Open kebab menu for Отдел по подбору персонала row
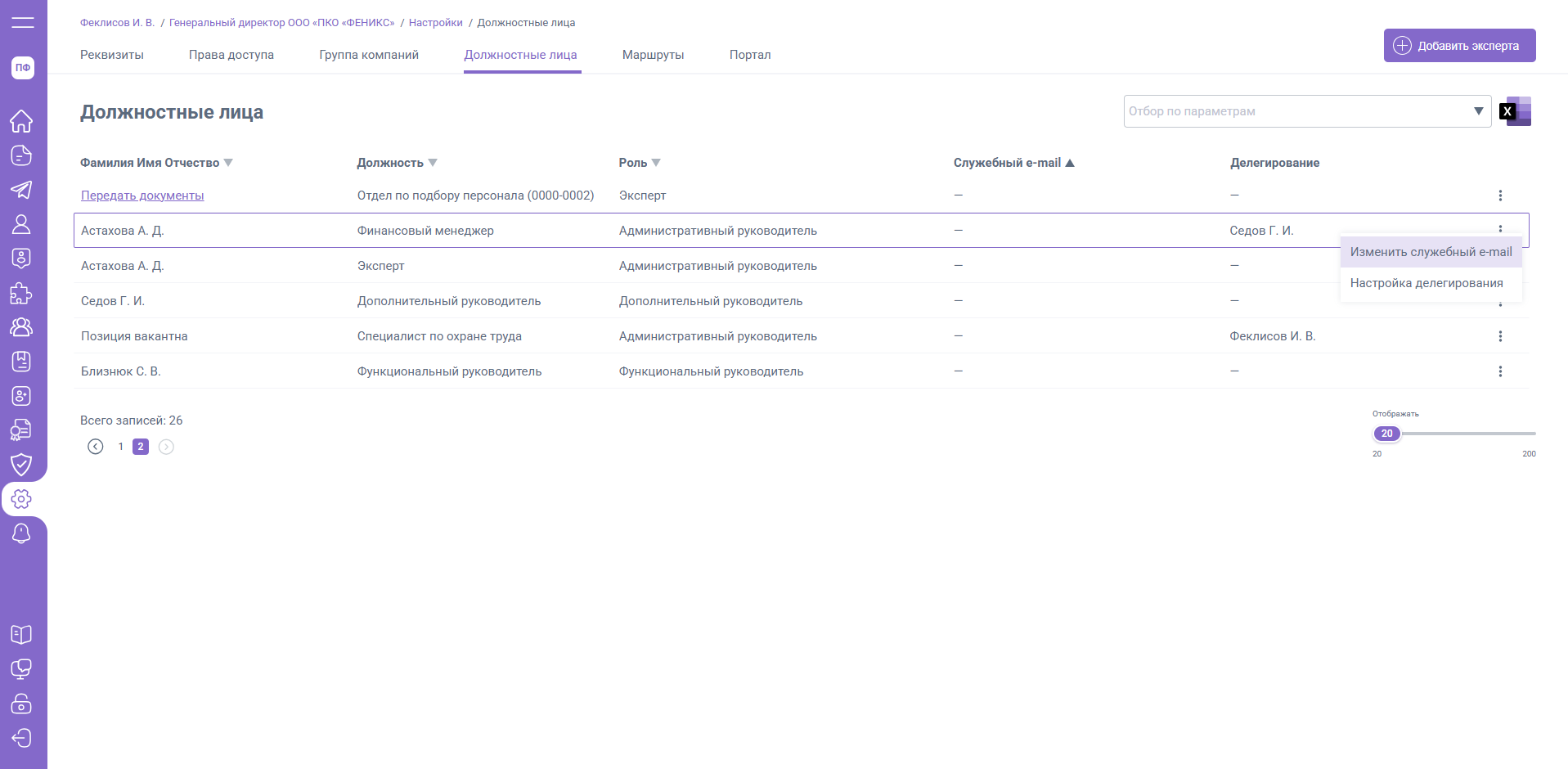The height and width of the screenshot is (769, 1568). (1500, 196)
